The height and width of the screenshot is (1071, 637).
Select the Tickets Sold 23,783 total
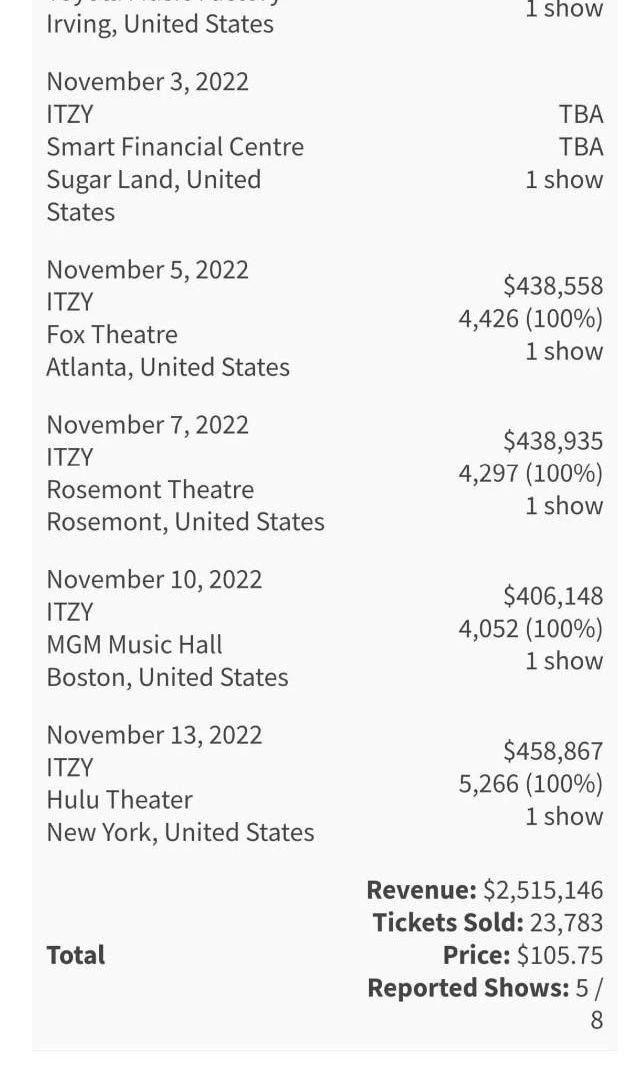click(x=488, y=922)
